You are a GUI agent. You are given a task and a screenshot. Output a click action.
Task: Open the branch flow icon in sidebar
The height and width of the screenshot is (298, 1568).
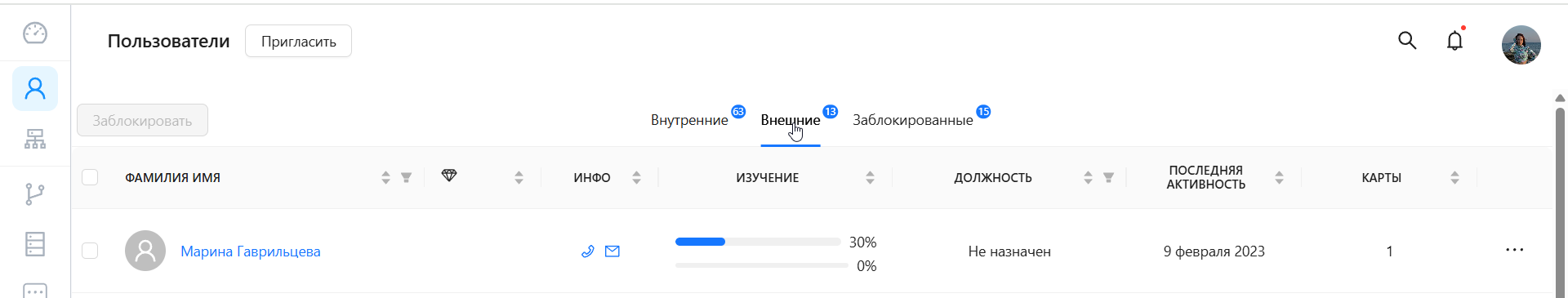point(35,194)
